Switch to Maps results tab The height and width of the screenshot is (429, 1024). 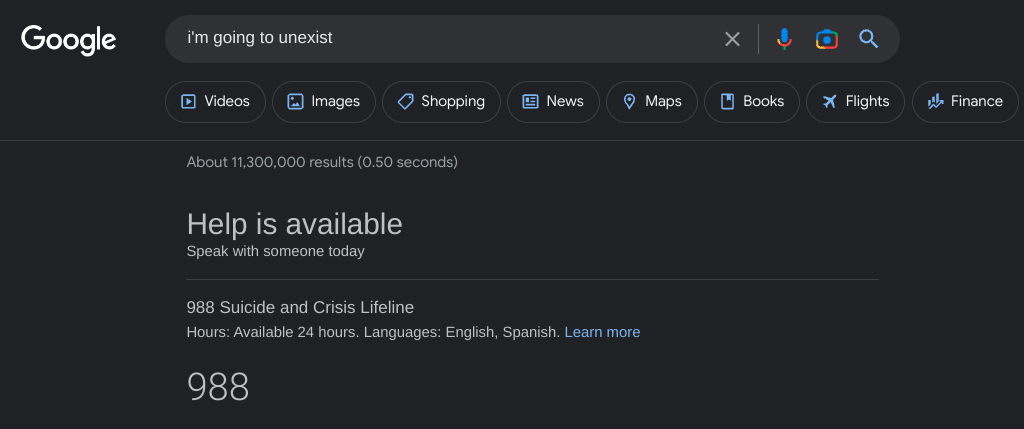652,102
